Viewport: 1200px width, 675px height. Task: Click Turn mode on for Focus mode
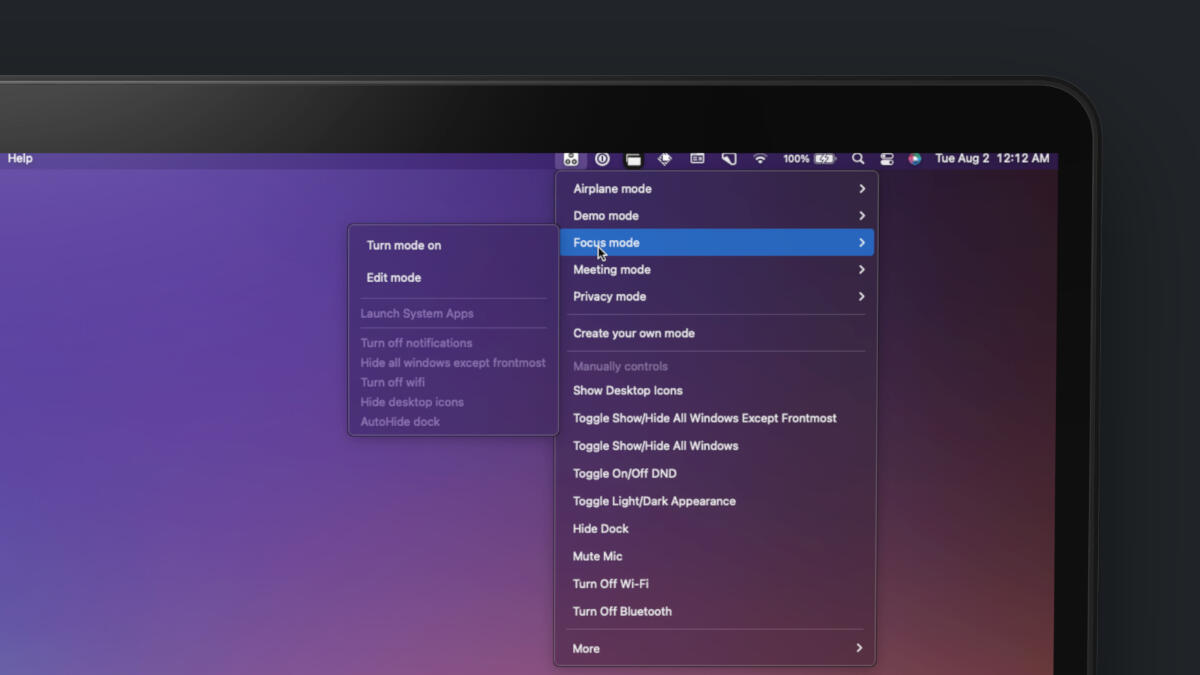(404, 245)
